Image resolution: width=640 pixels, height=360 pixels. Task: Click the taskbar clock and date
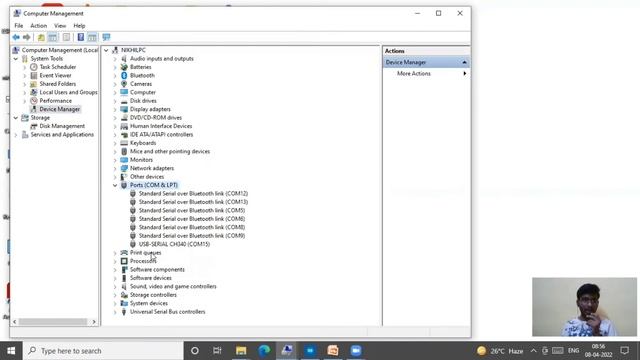click(x=598, y=351)
